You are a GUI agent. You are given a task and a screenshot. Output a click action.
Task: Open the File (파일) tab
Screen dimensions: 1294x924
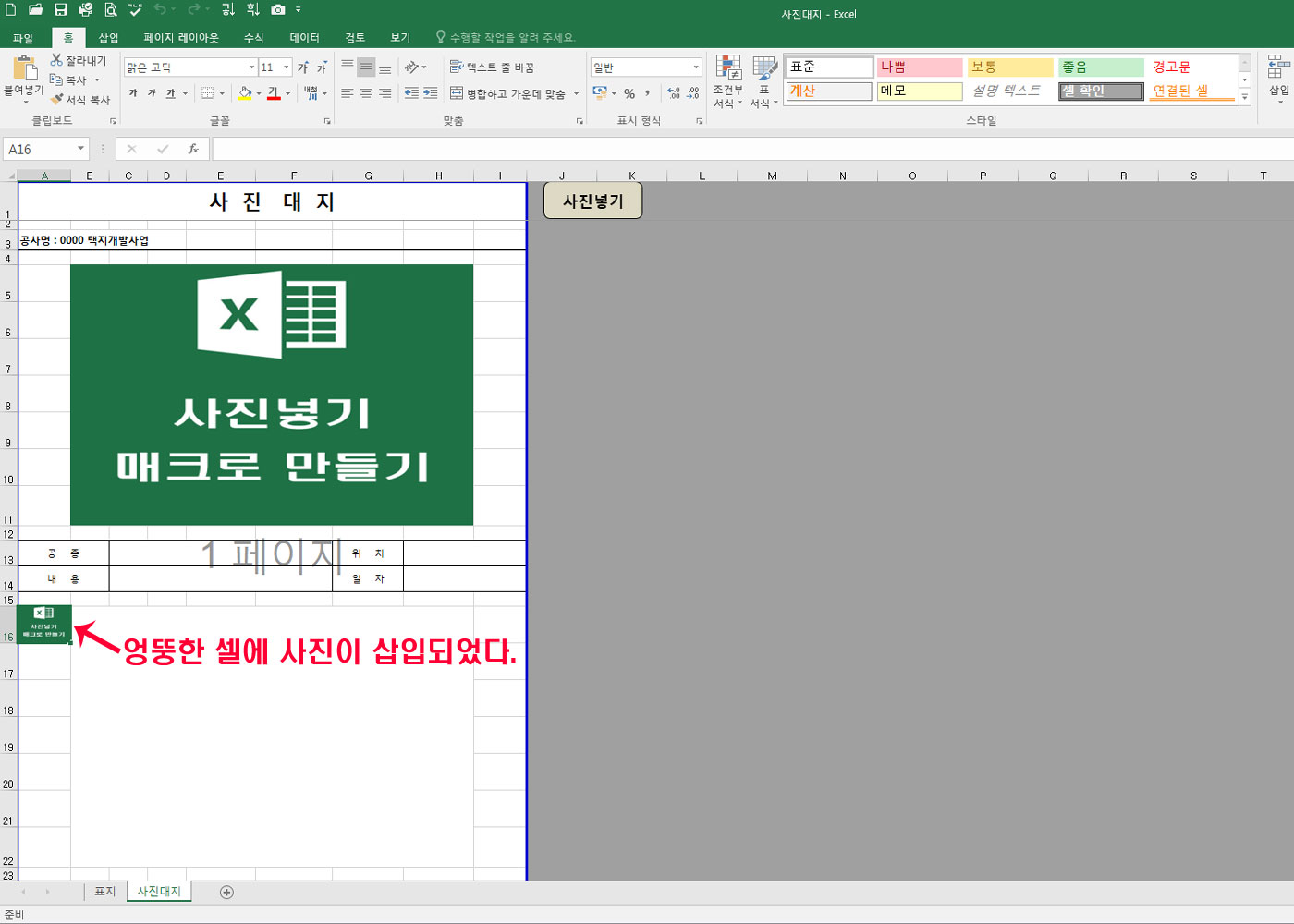(x=23, y=38)
